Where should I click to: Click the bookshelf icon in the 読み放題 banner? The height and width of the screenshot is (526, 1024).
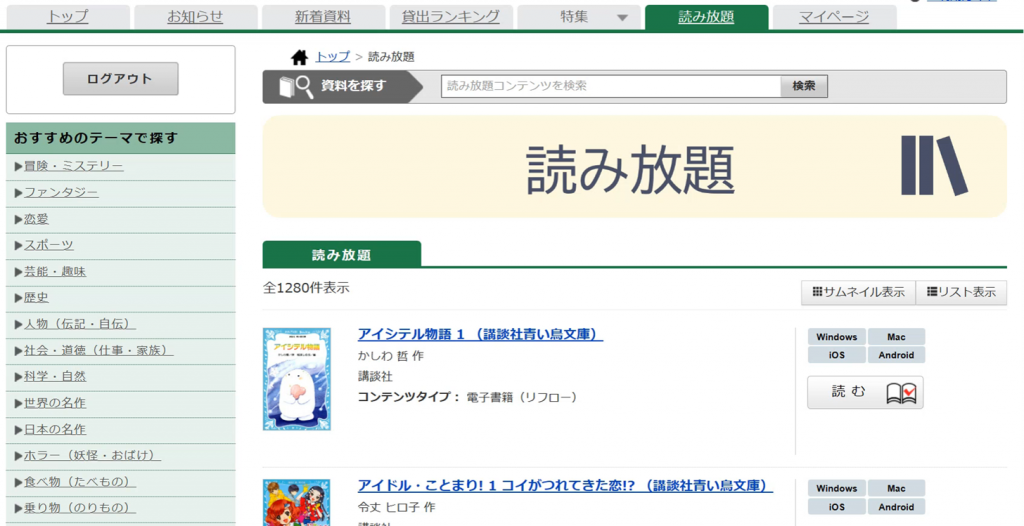[x=934, y=166]
